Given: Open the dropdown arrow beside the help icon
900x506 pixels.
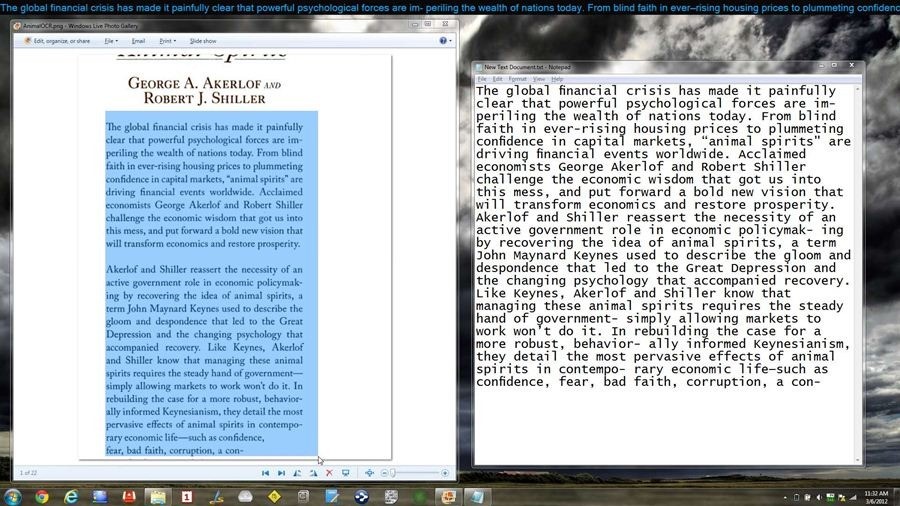Looking at the screenshot, I should click(450, 41).
